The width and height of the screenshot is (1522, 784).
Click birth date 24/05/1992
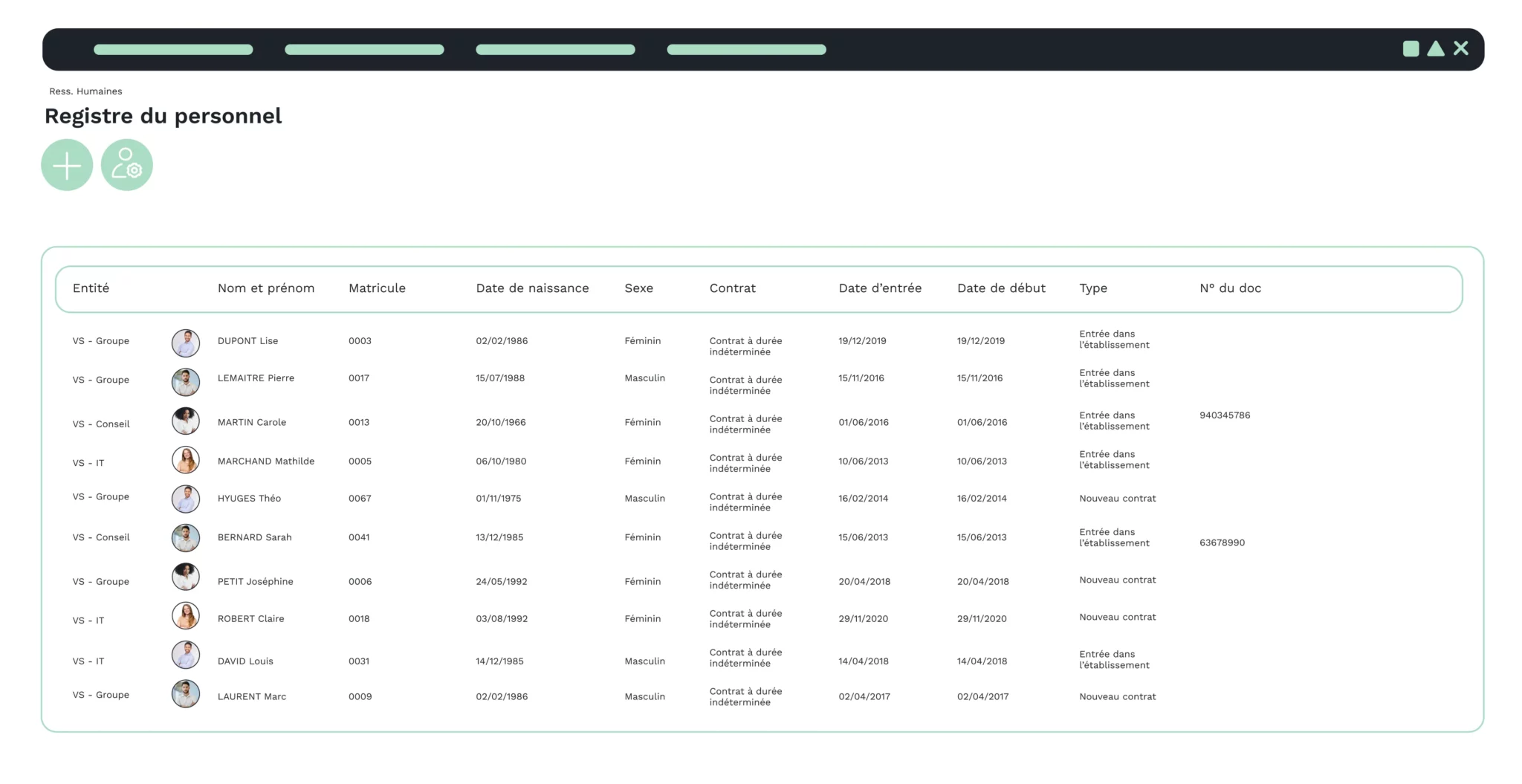tap(502, 582)
